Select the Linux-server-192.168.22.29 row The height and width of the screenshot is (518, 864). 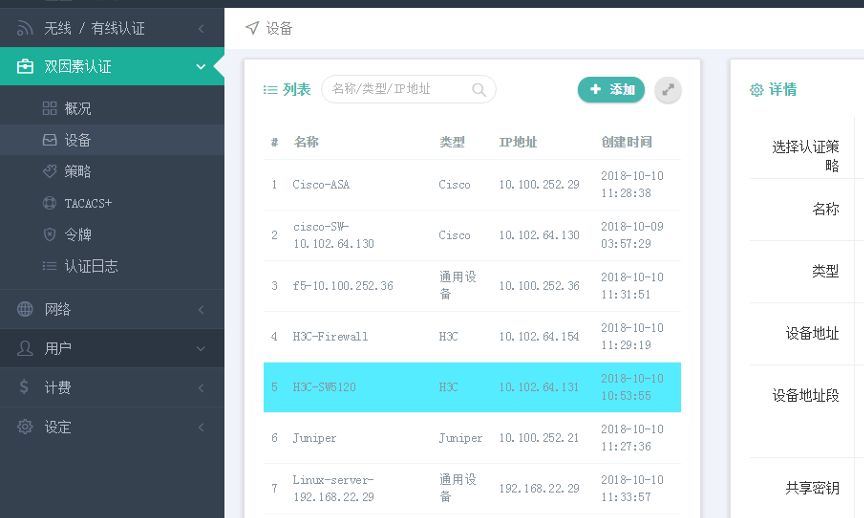[x=472, y=489]
